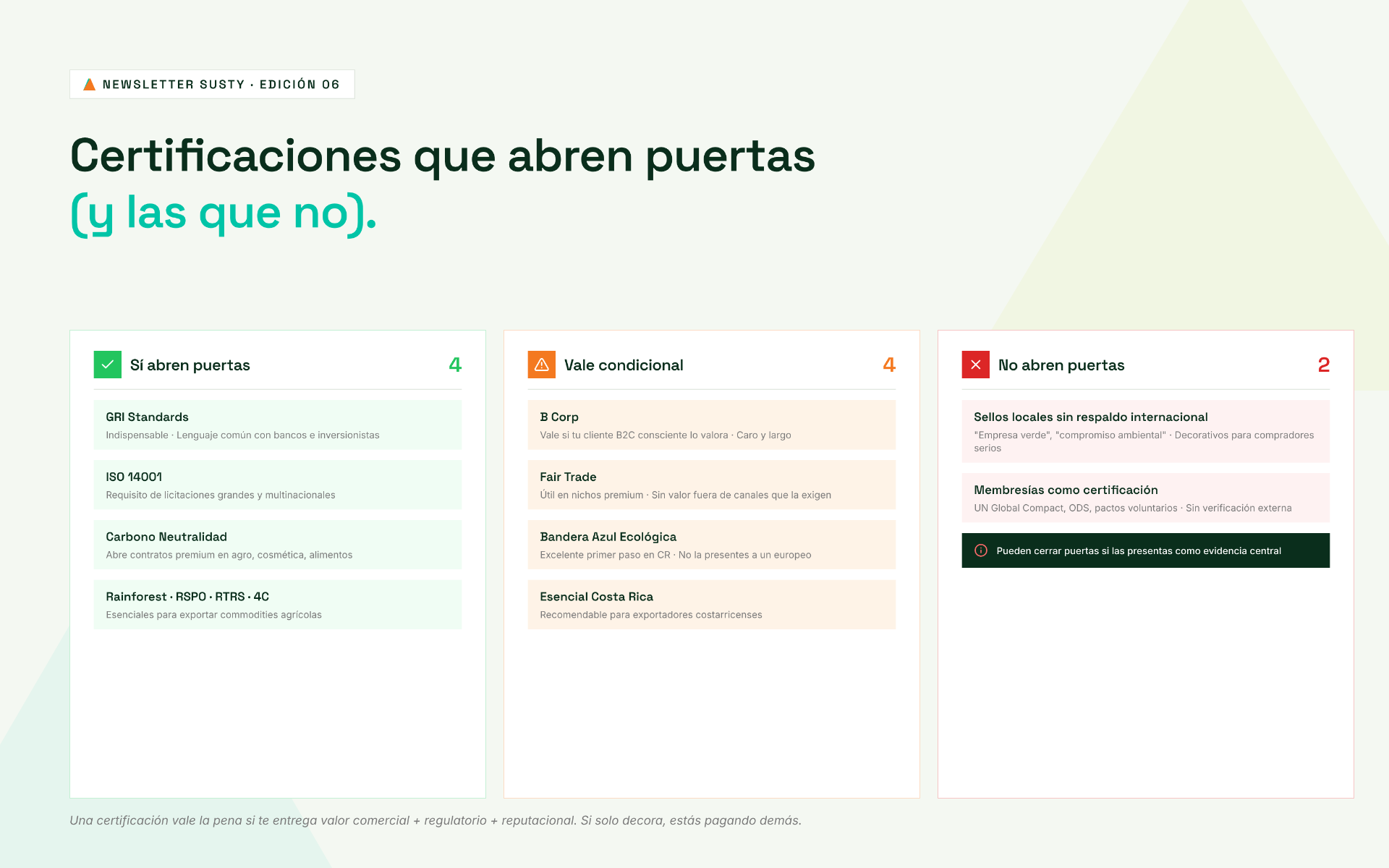Image resolution: width=1389 pixels, height=868 pixels.
Task: Click the teal subtitle '(y las que no).'
Action: [x=224, y=213]
